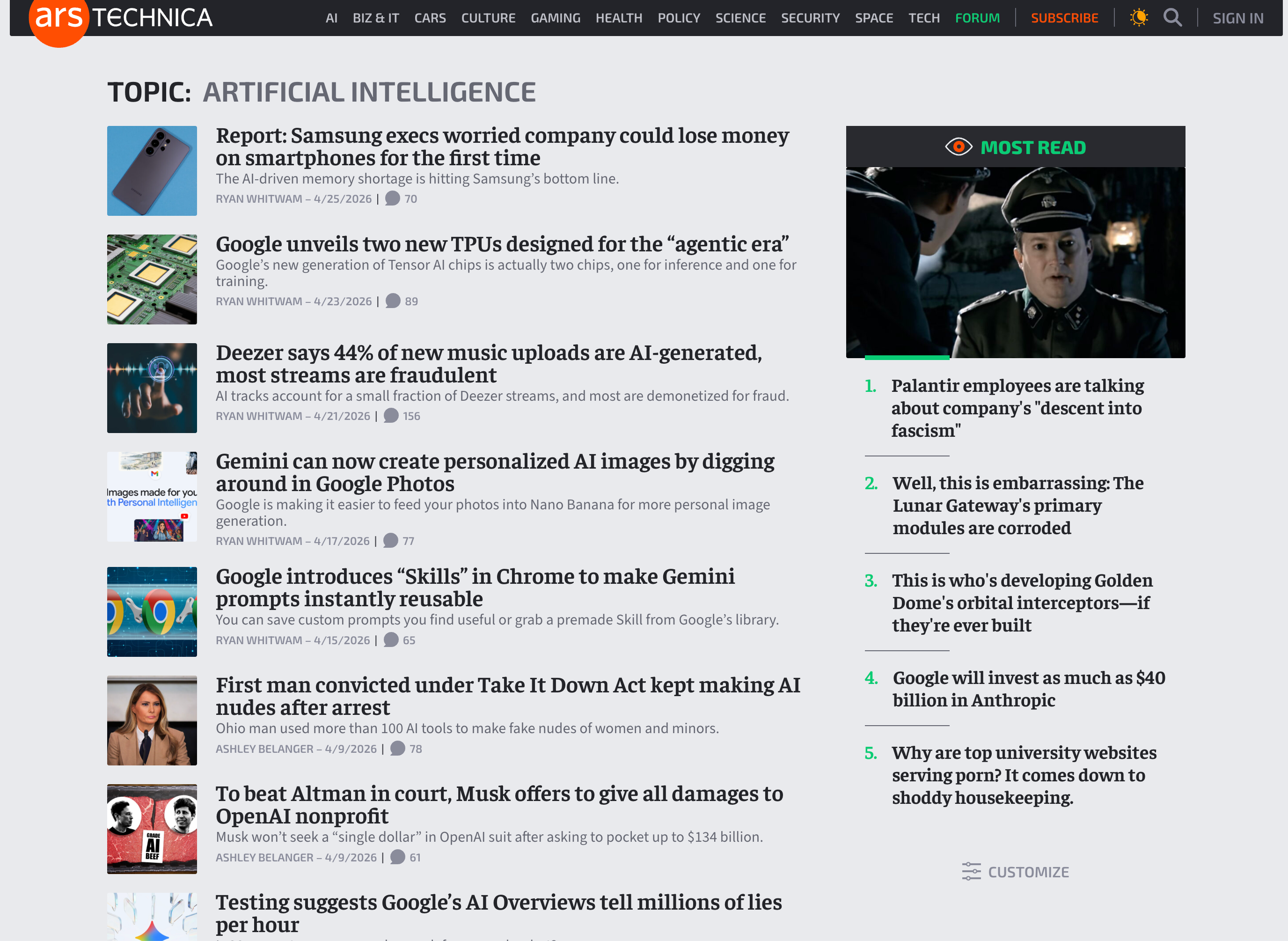Viewport: 1288px width, 941px height.
Task: Go to the Cars section
Action: [430, 18]
